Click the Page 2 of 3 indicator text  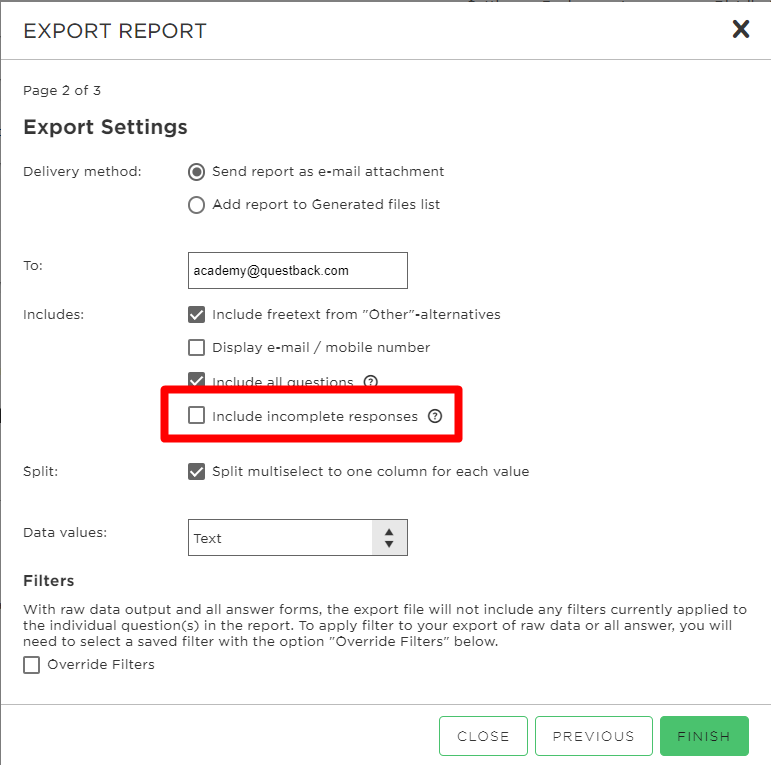tap(62, 91)
